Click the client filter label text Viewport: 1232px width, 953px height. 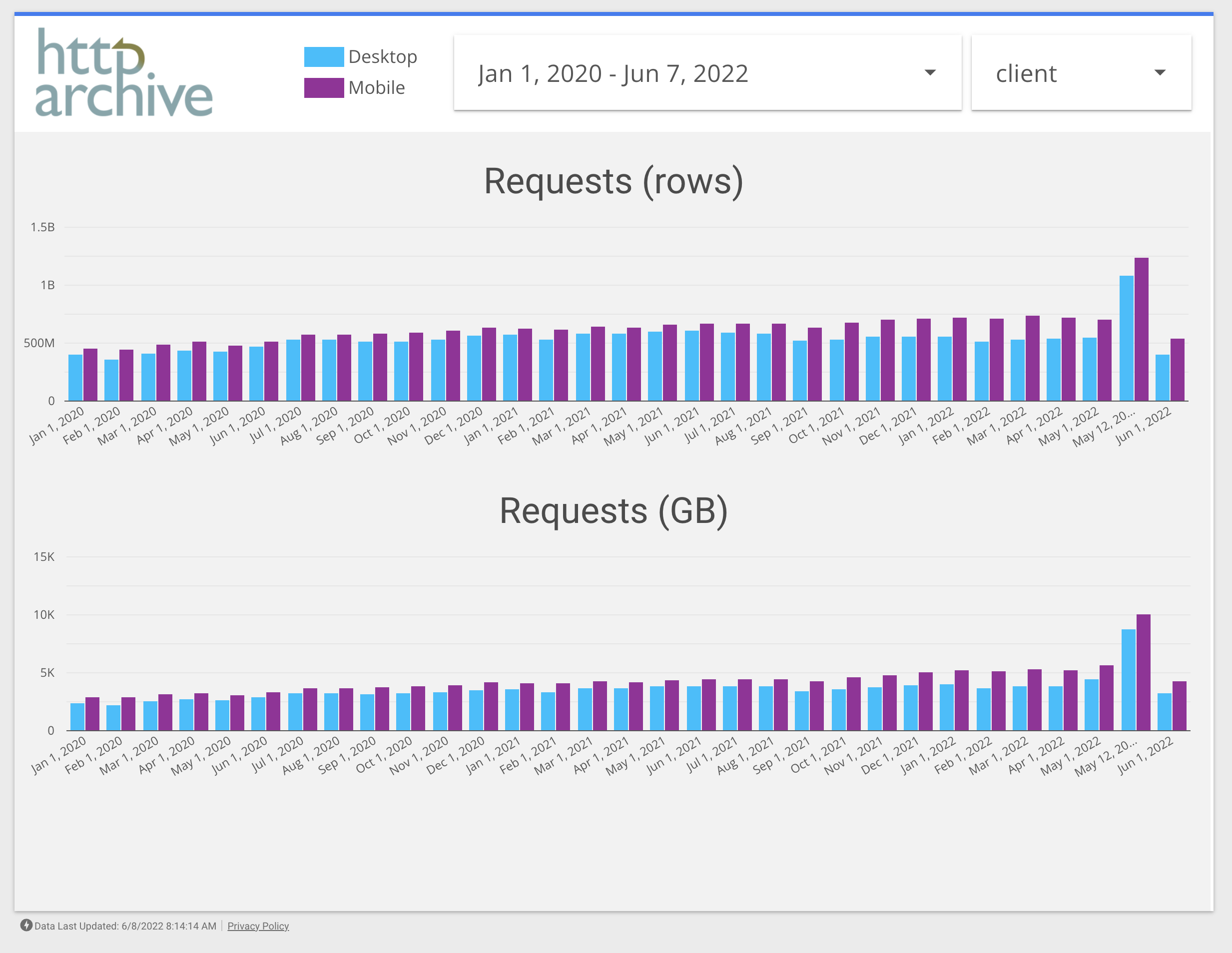coord(1026,73)
